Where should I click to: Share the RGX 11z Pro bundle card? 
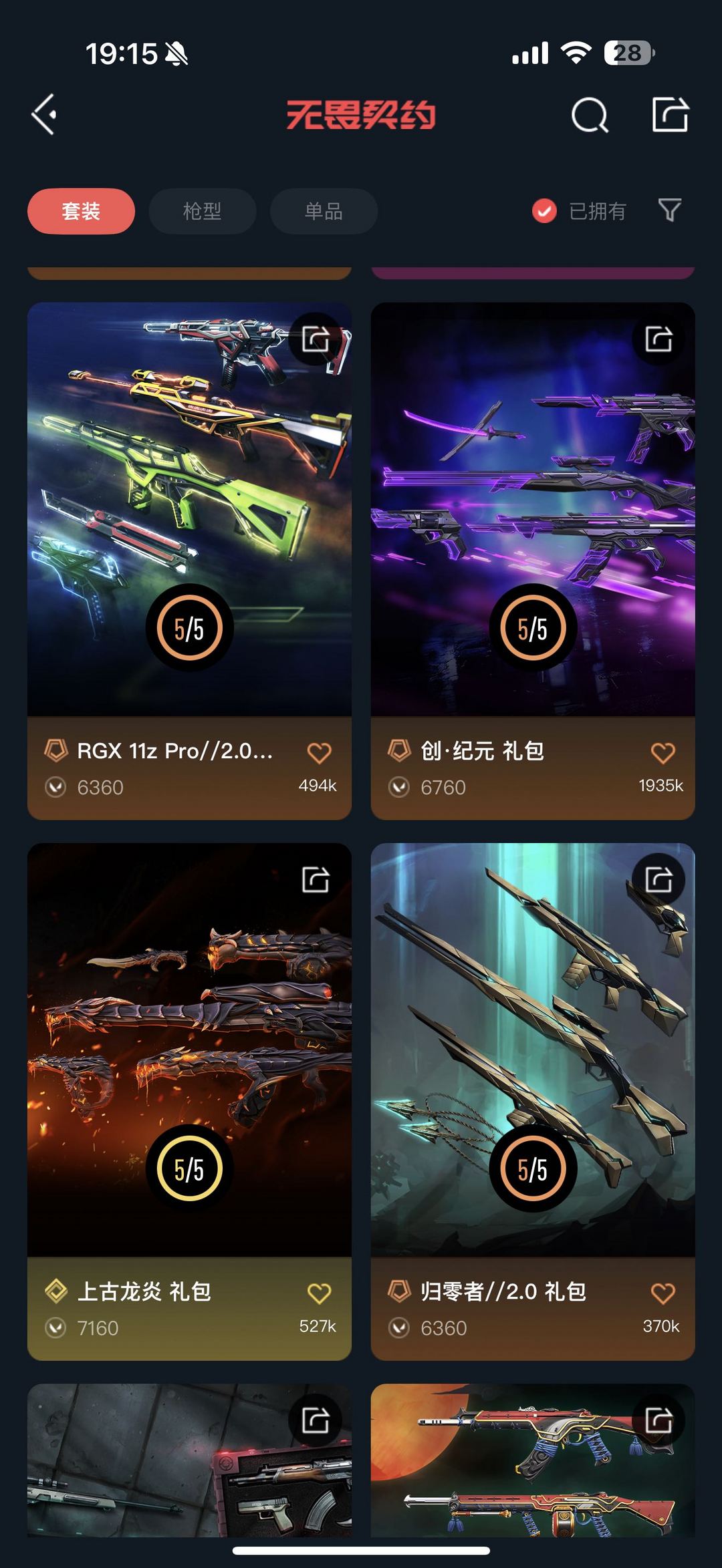click(x=316, y=339)
